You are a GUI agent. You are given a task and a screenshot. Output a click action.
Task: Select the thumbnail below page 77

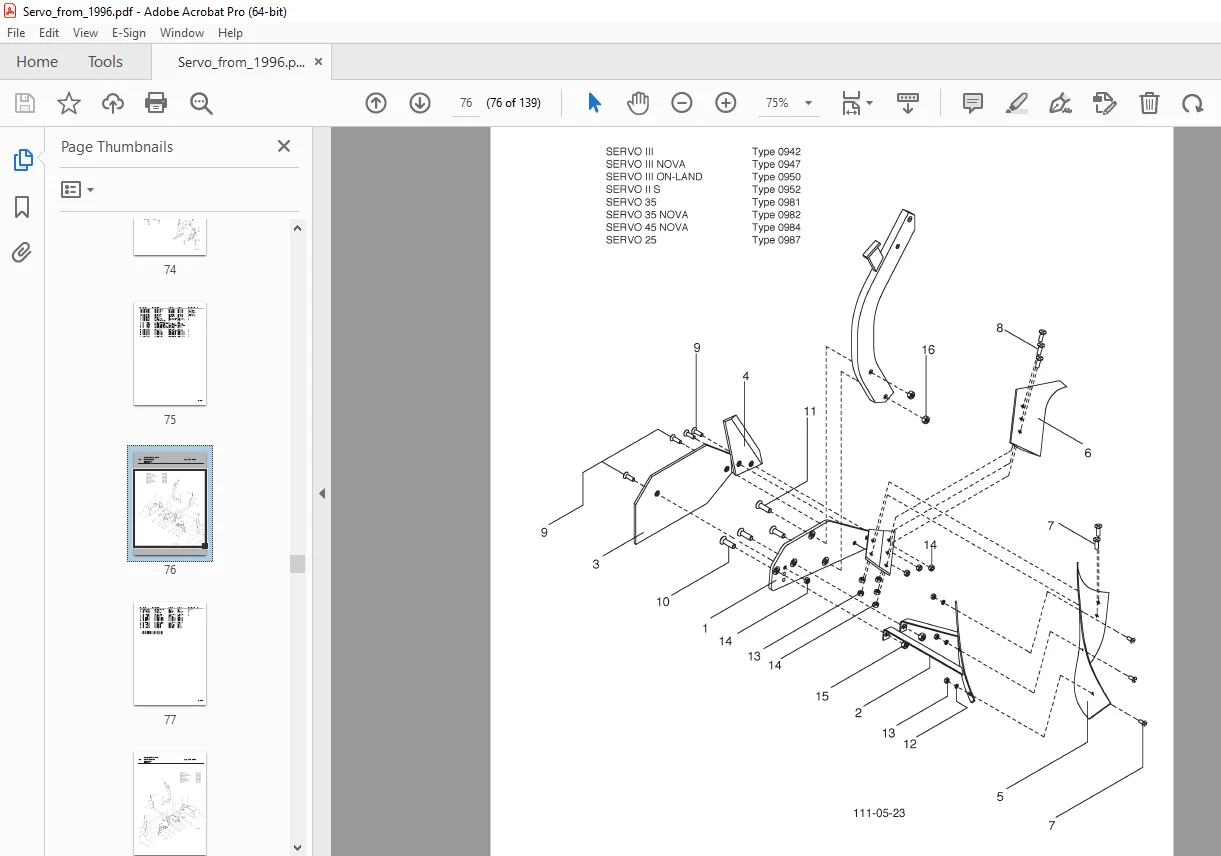point(170,803)
